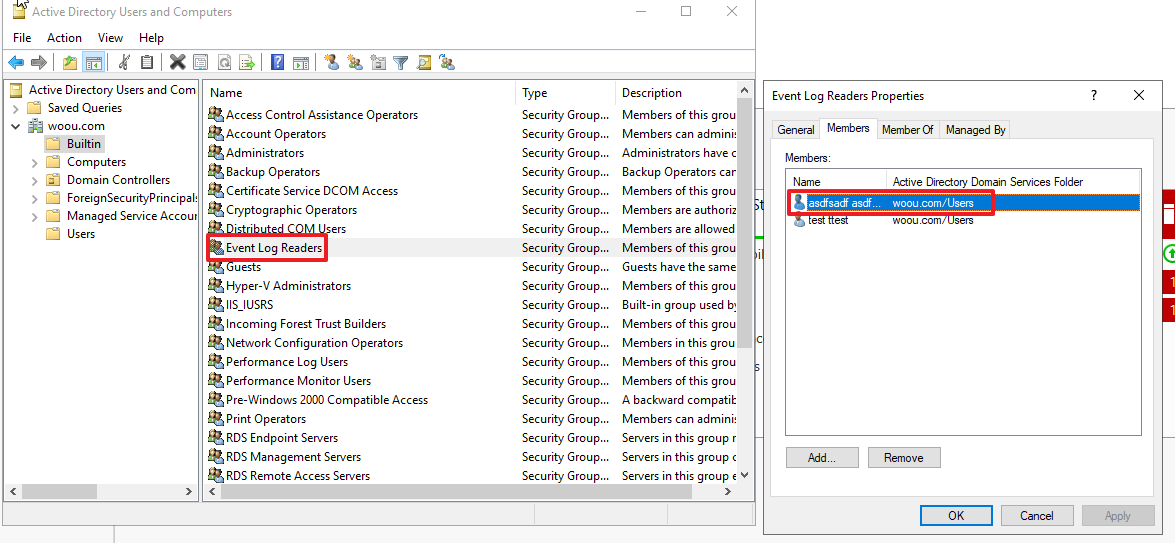Image resolution: width=1175 pixels, height=543 pixels.
Task: Open Help with blue question mark icon
Action: [x=277, y=63]
